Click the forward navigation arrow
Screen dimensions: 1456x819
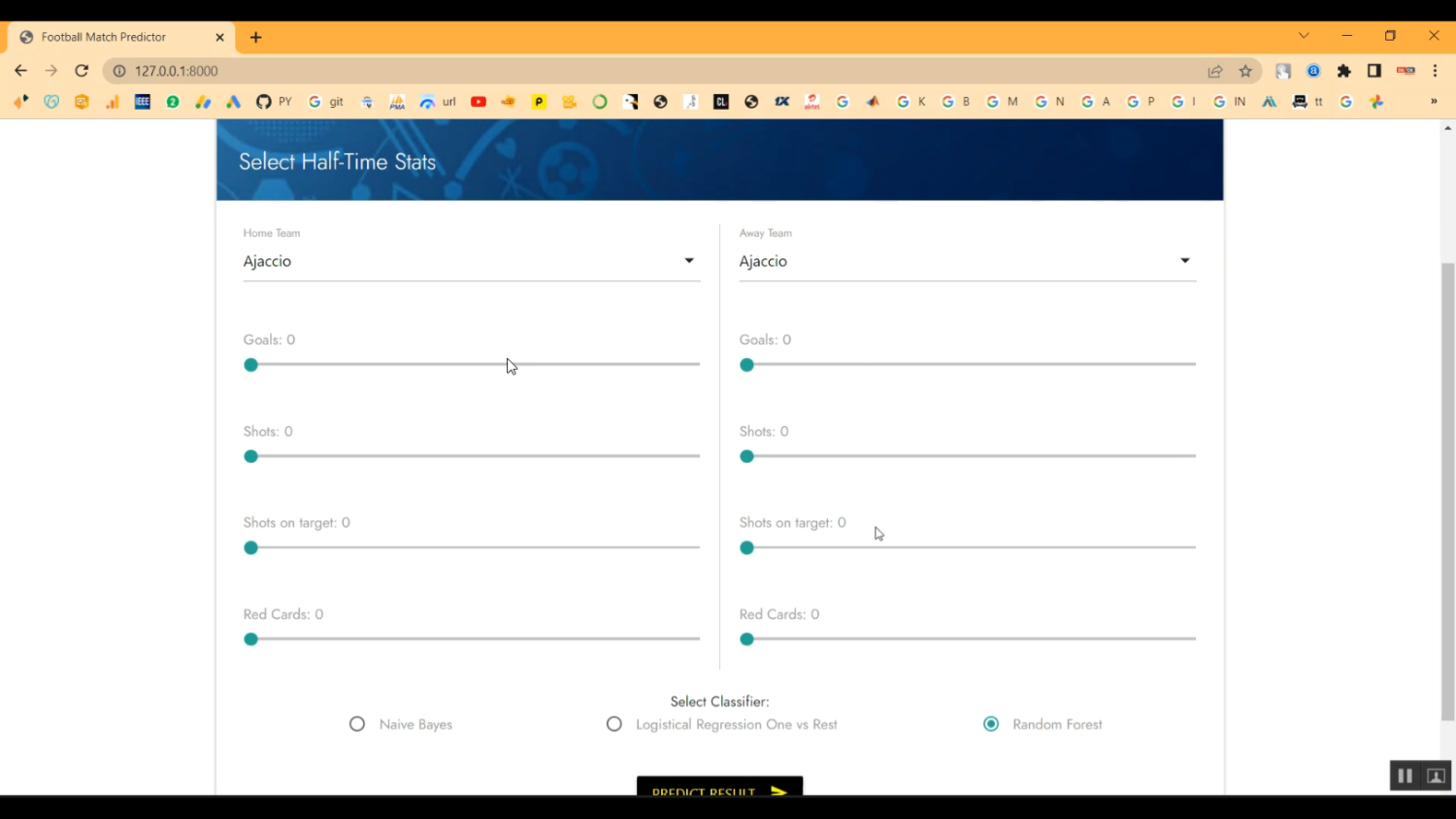[51, 71]
